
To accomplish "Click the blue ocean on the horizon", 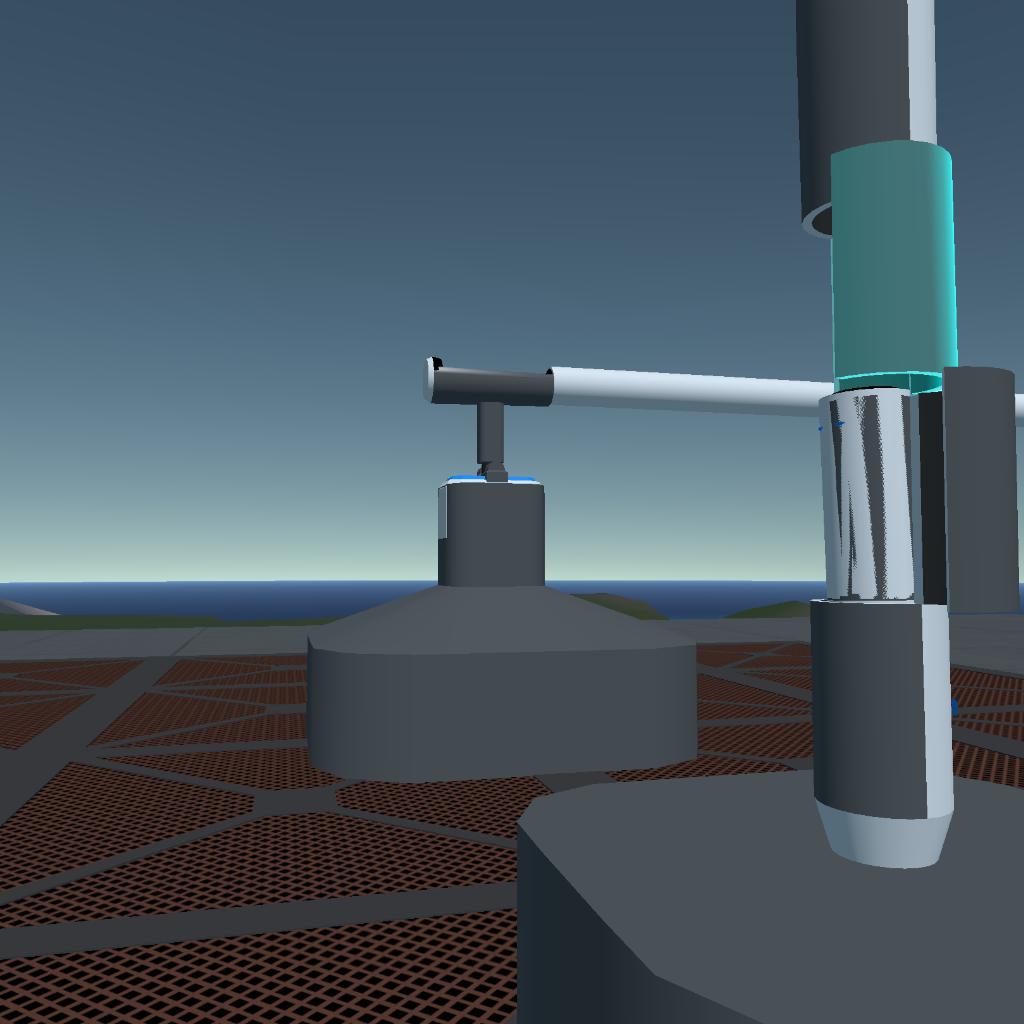I will [x=200, y=598].
